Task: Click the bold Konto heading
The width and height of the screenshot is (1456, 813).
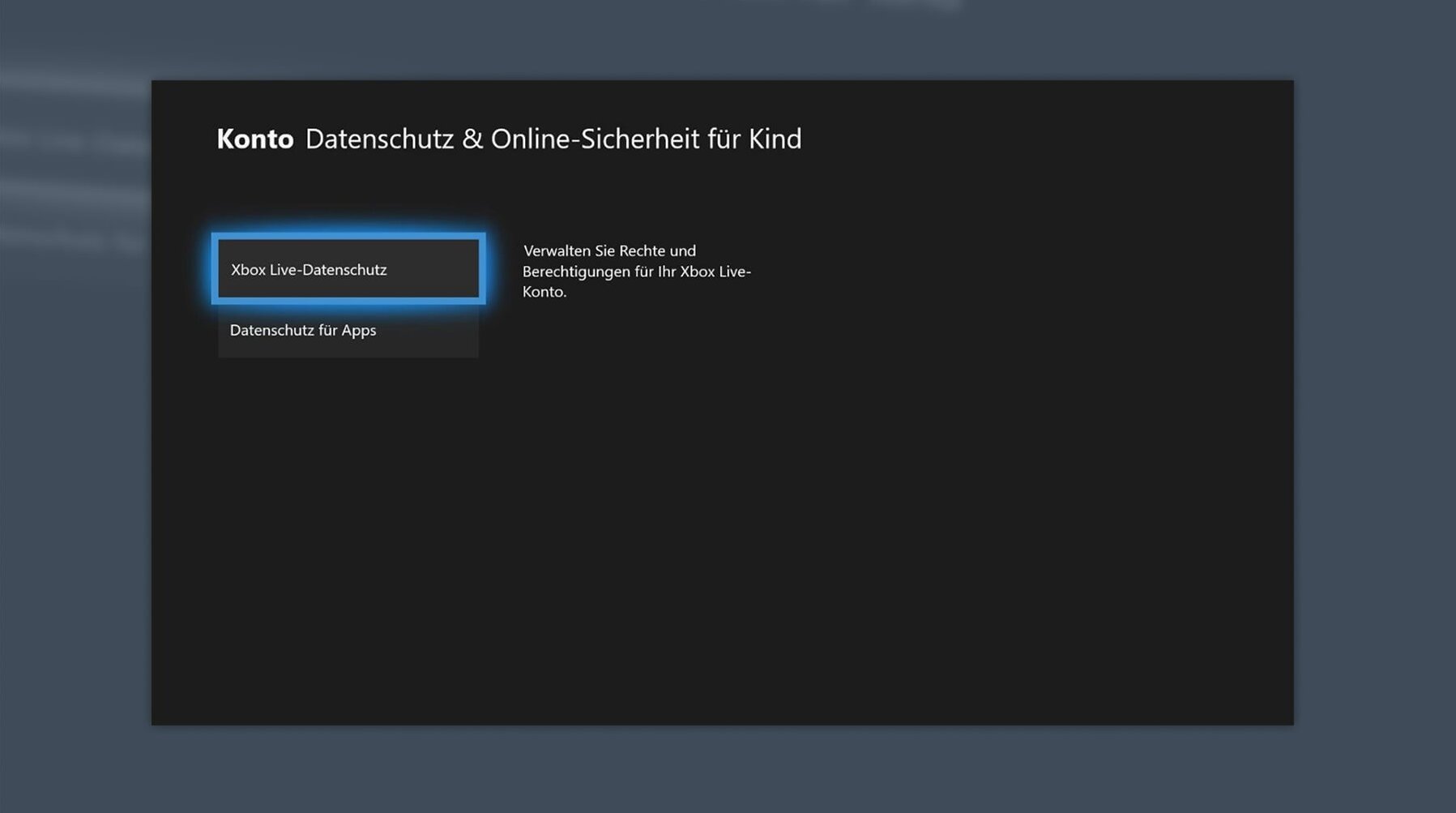Action: 254,139
